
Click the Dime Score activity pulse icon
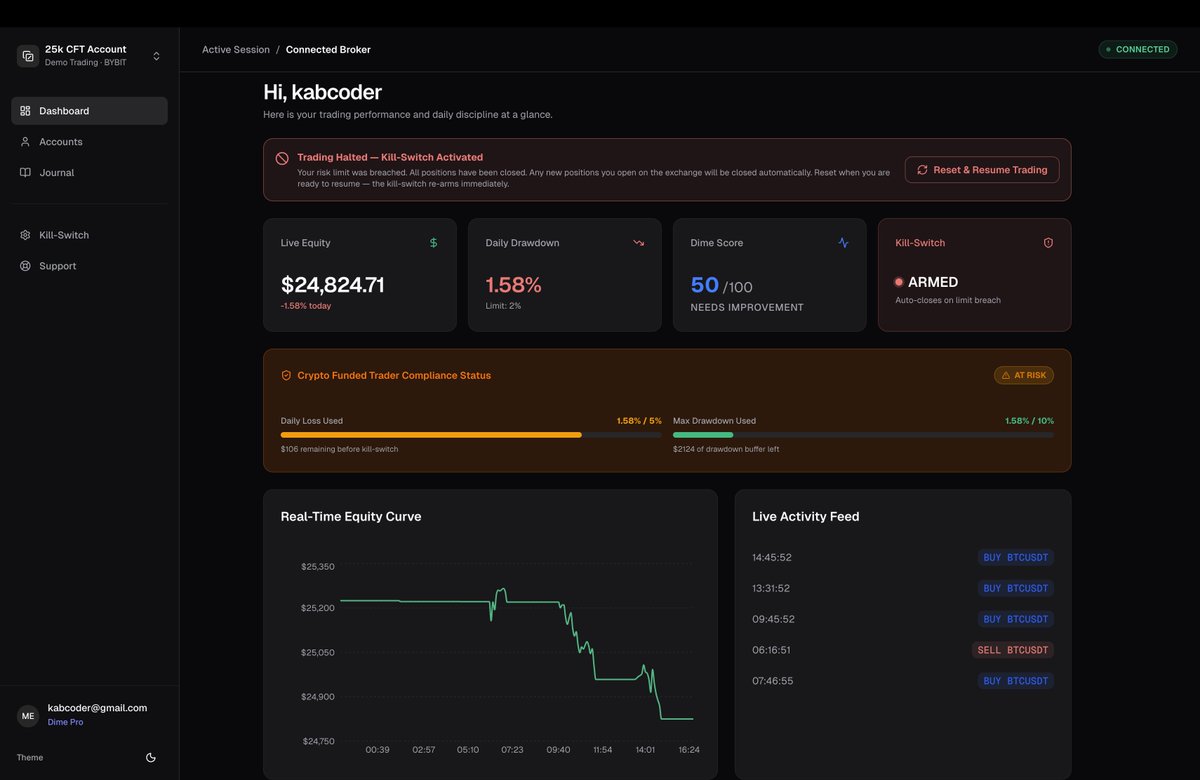point(843,243)
